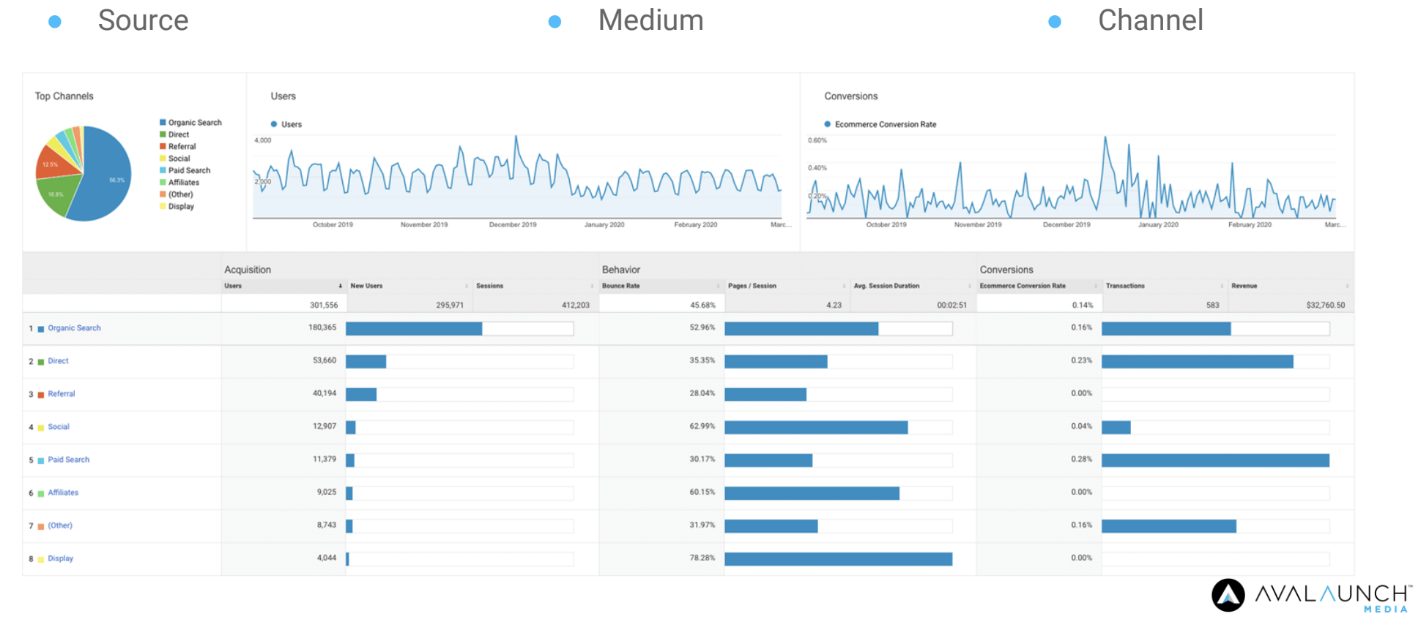Click the total sessions value 412,203

576,305
